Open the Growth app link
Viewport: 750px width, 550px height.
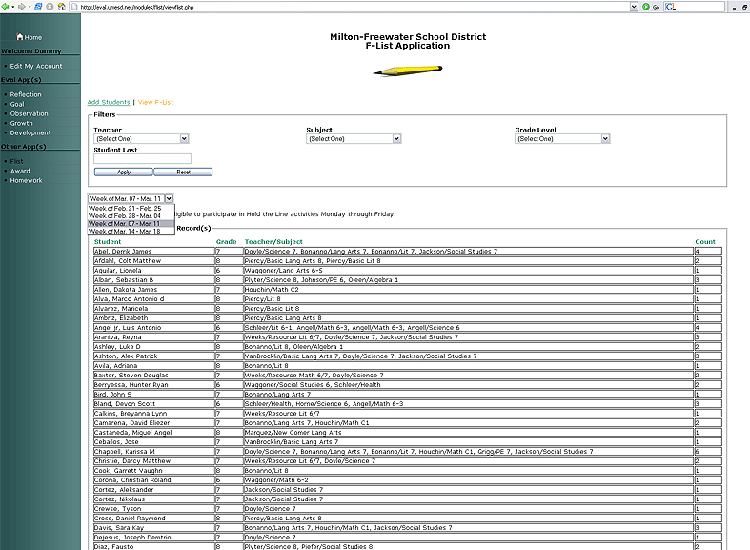tap(21, 123)
